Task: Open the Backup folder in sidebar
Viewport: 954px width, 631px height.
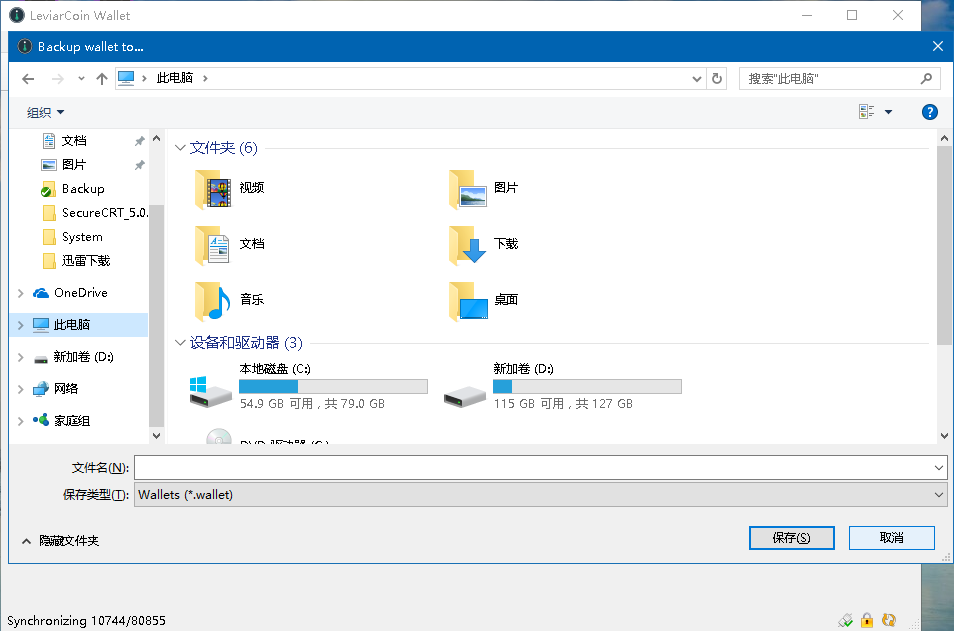Action: pos(83,189)
